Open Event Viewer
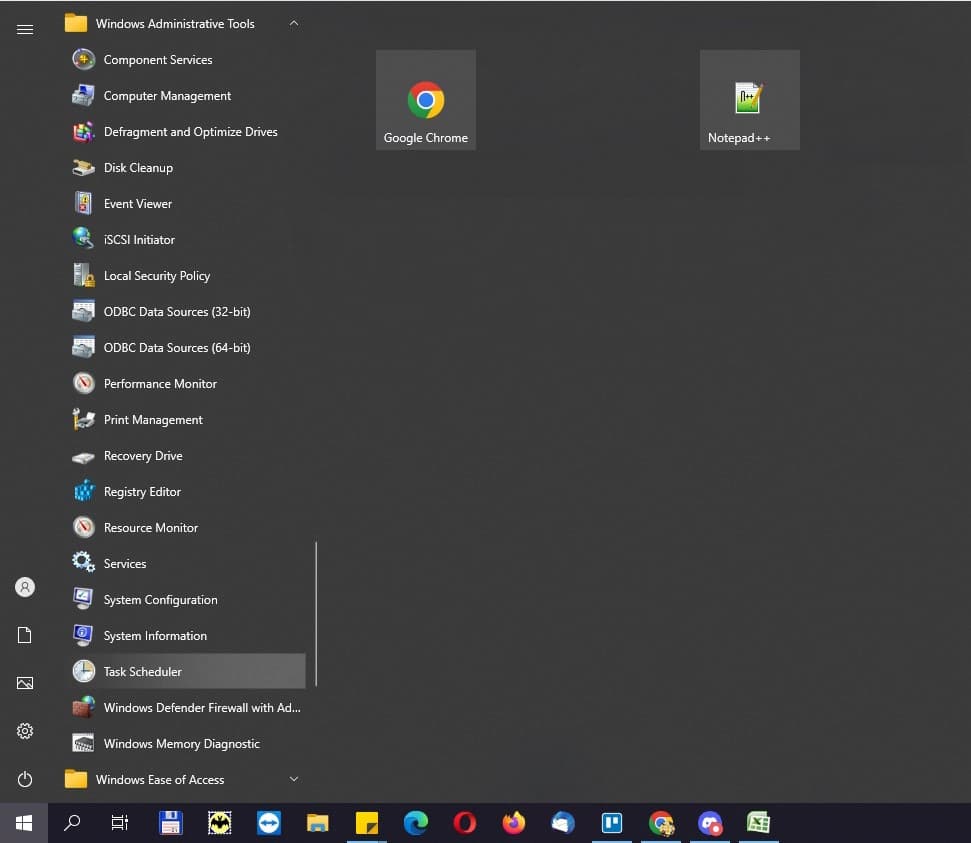Image resolution: width=971 pixels, height=843 pixels. tap(185, 203)
